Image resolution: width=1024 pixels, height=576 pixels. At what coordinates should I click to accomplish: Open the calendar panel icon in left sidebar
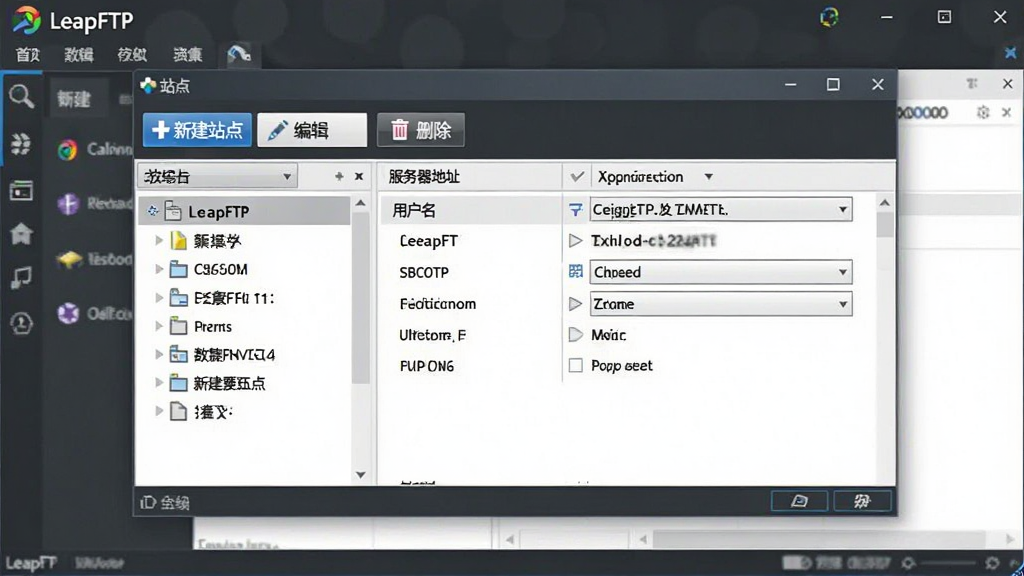pos(21,191)
